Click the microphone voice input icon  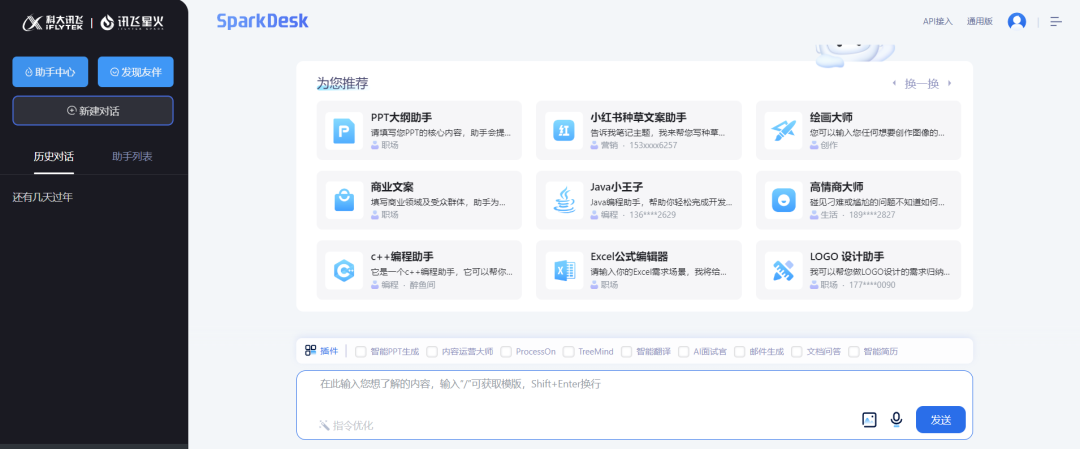coord(896,419)
